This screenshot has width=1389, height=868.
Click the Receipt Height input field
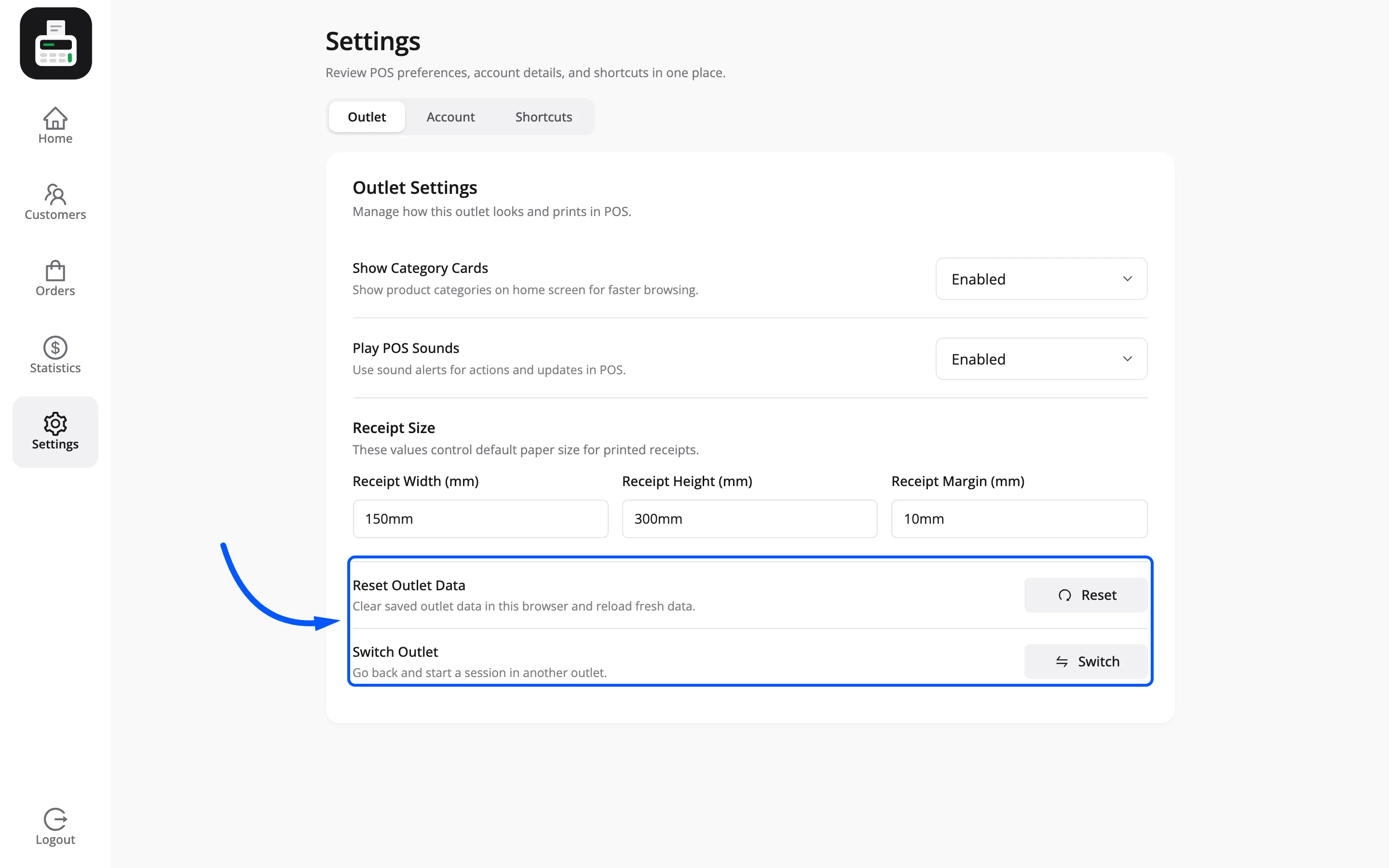click(x=749, y=519)
